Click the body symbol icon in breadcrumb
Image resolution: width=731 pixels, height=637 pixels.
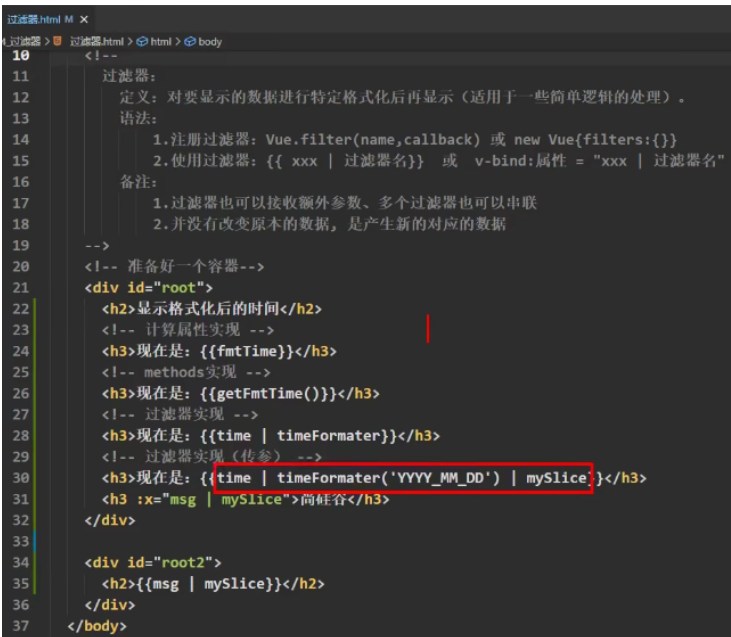click(x=191, y=41)
